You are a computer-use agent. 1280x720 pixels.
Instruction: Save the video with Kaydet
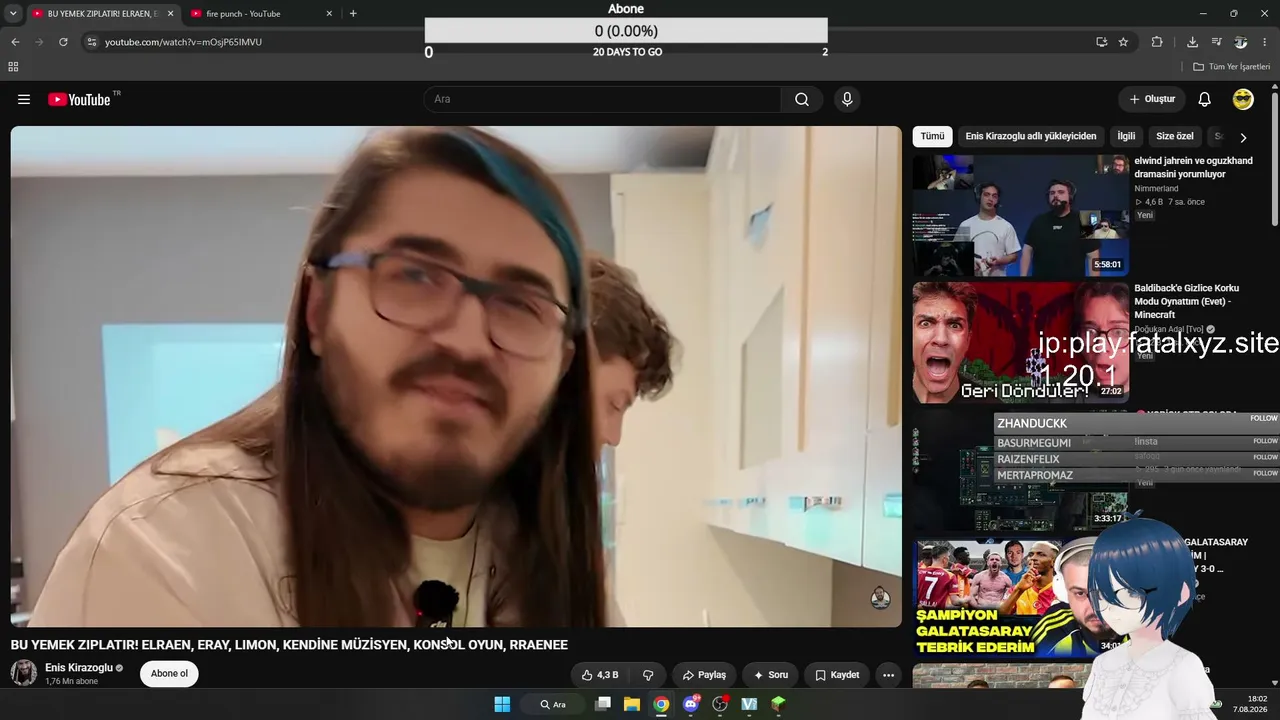coord(837,675)
